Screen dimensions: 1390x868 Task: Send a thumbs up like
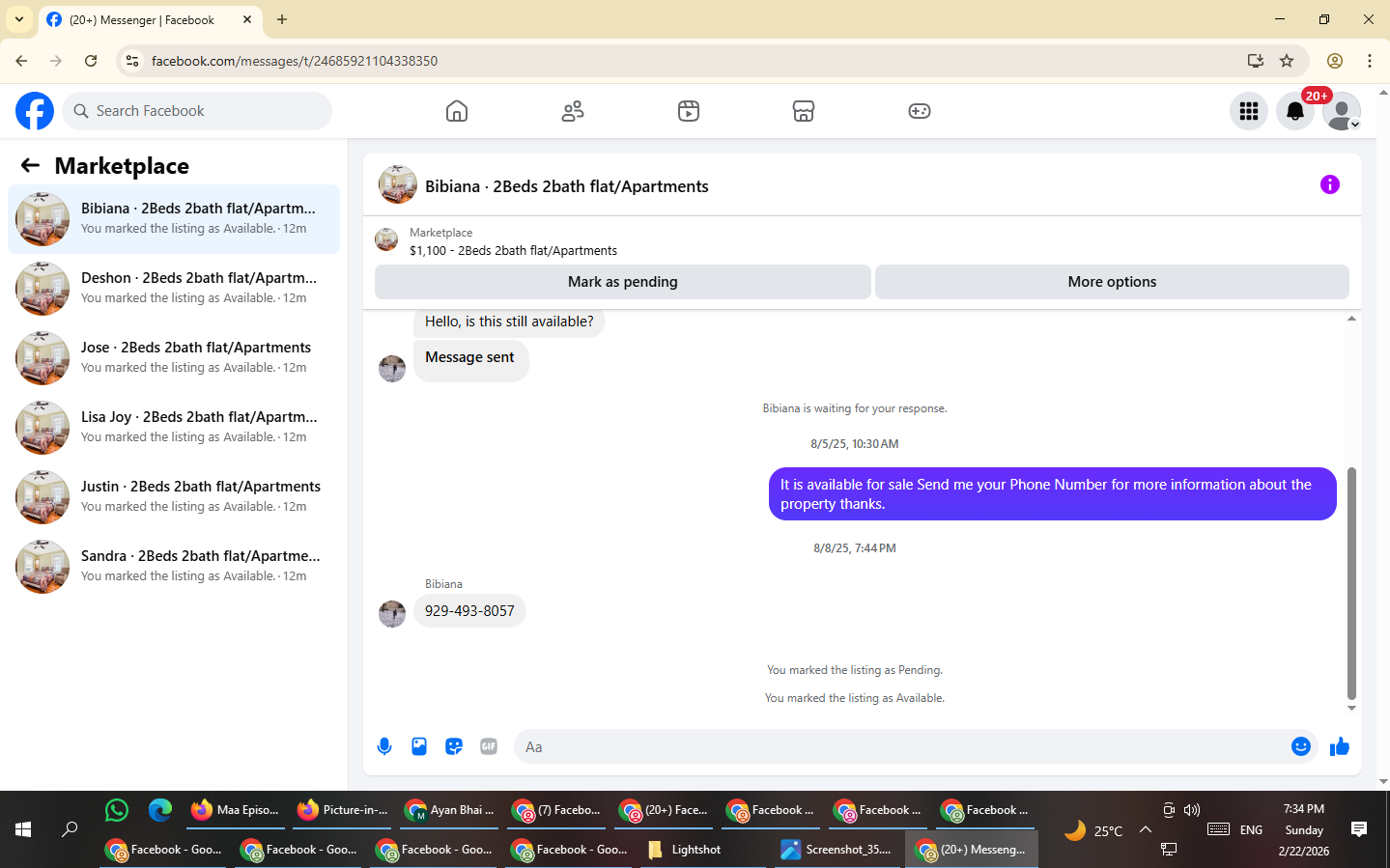[x=1340, y=746]
